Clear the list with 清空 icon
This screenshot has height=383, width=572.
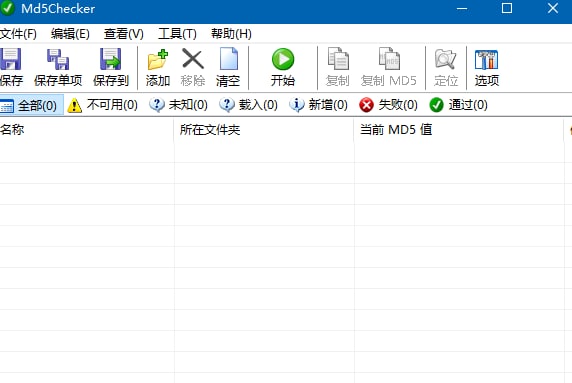pyautogui.click(x=228, y=59)
